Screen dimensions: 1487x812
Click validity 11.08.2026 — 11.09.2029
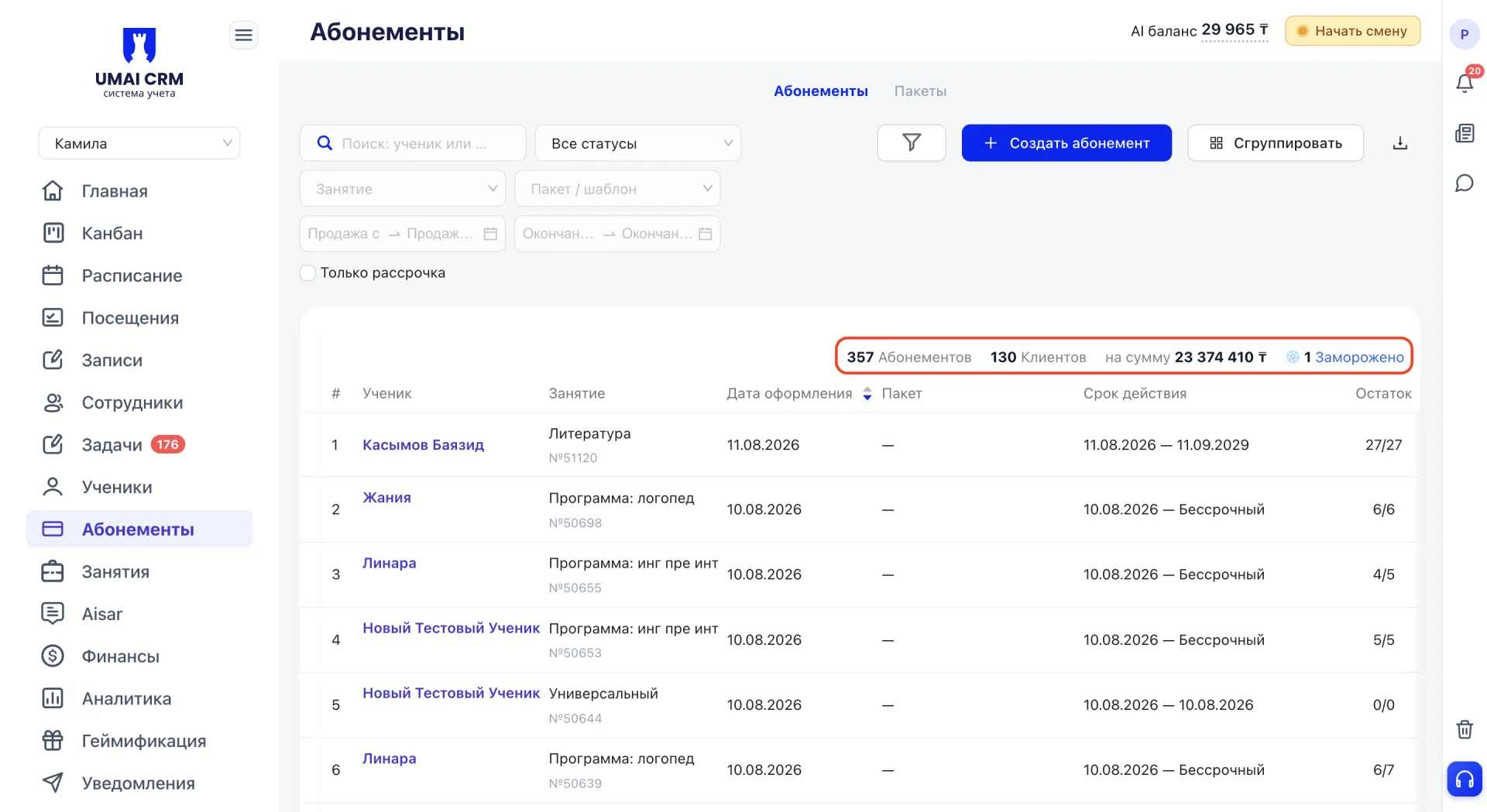click(1166, 445)
